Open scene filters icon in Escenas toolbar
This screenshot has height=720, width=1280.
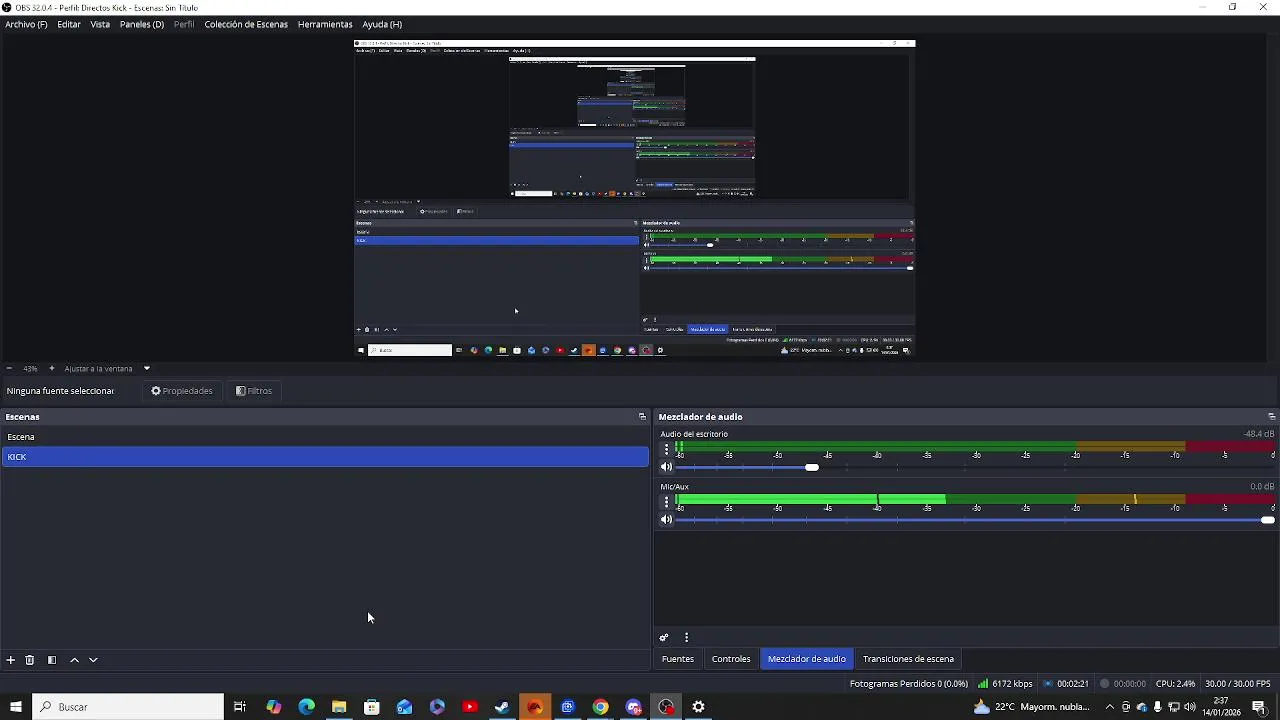52,660
